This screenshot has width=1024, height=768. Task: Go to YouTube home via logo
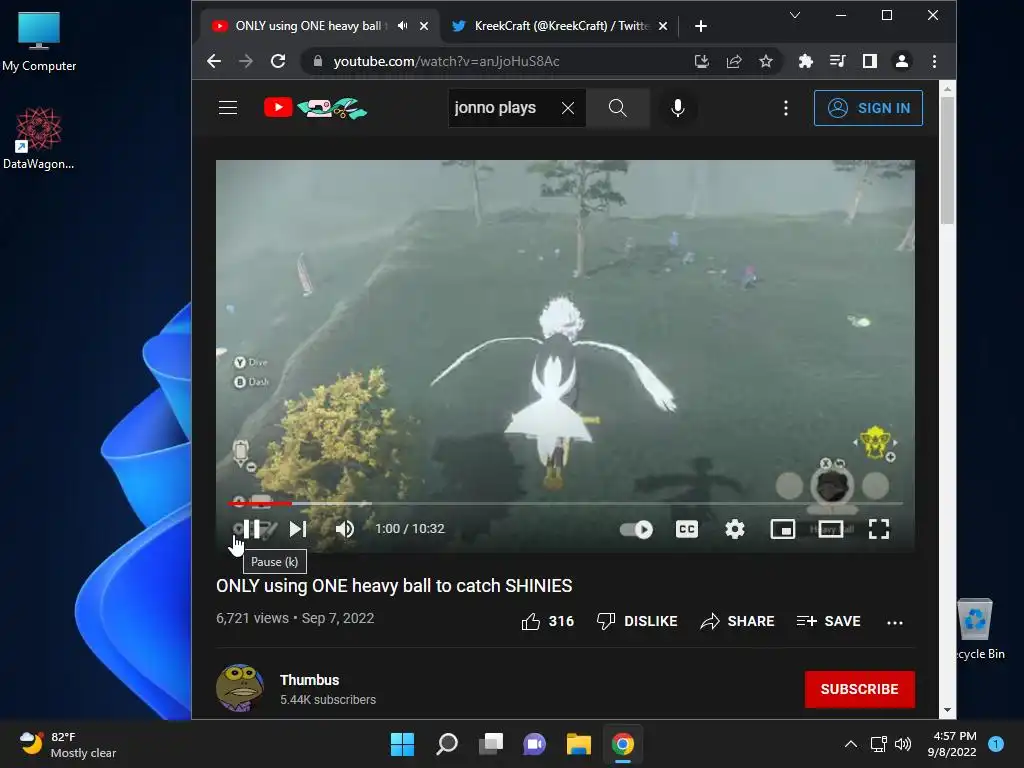pos(315,108)
